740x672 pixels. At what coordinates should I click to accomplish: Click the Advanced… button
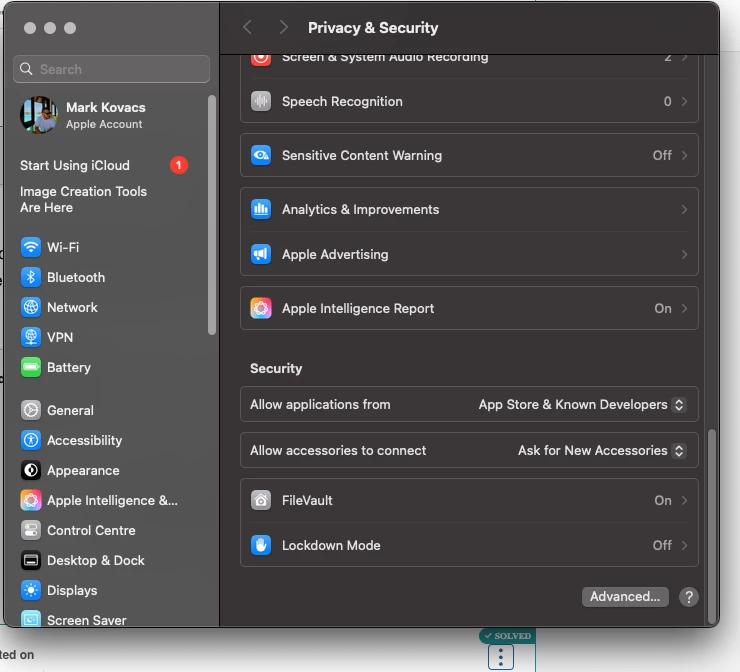pyautogui.click(x=625, y=596)
